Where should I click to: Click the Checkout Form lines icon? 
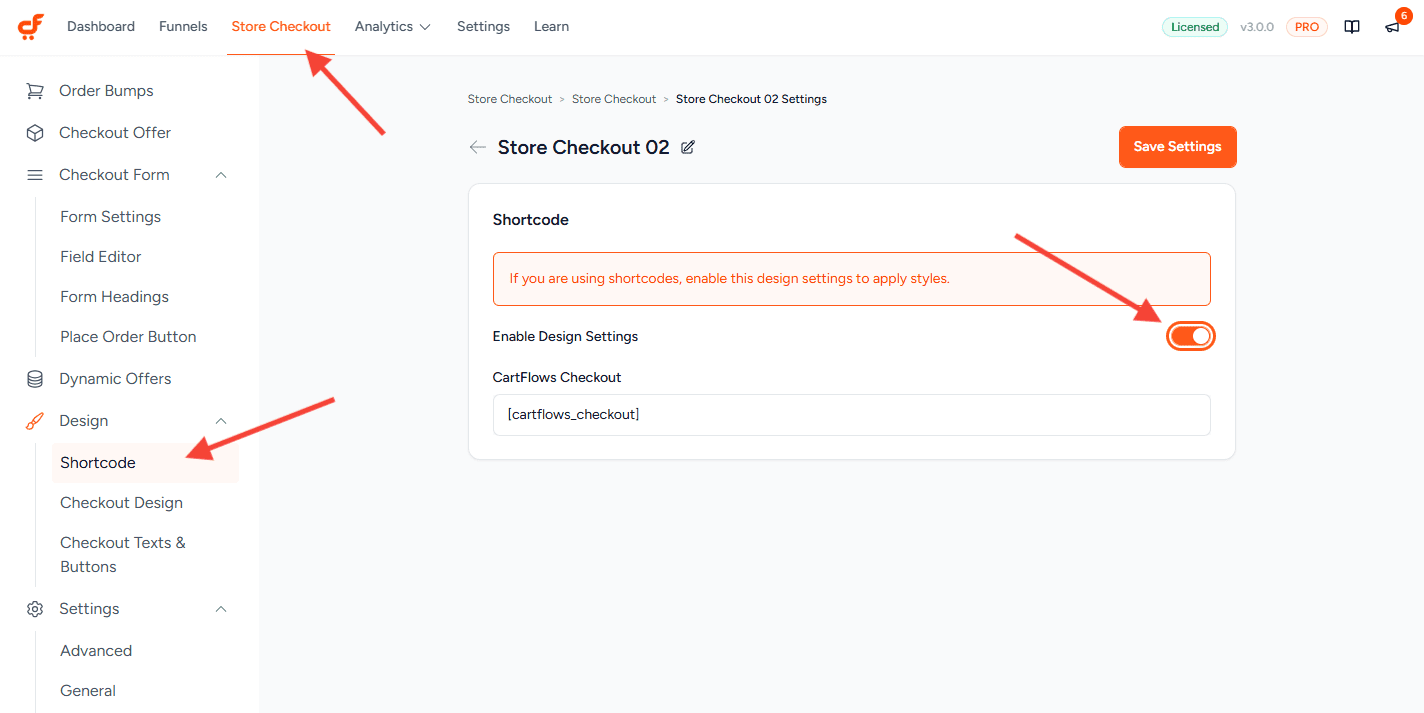click(35, 175)
